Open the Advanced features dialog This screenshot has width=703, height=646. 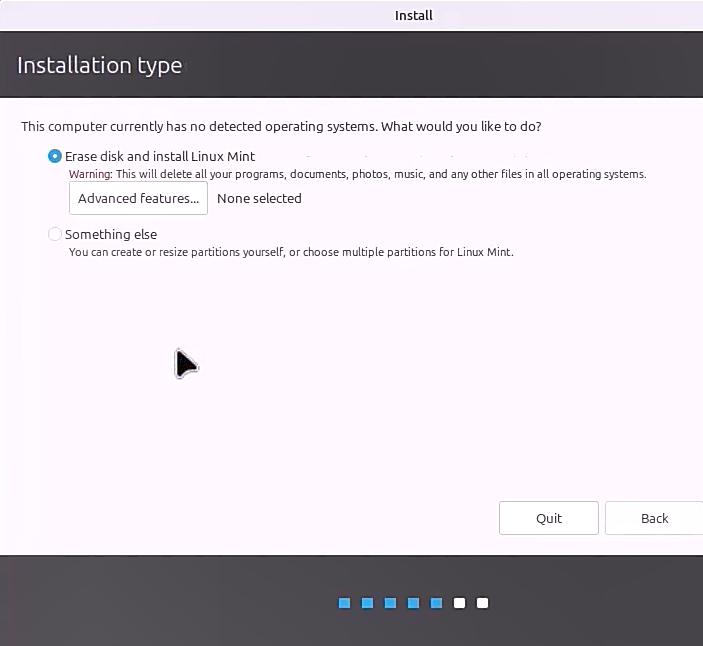point(138,198)
